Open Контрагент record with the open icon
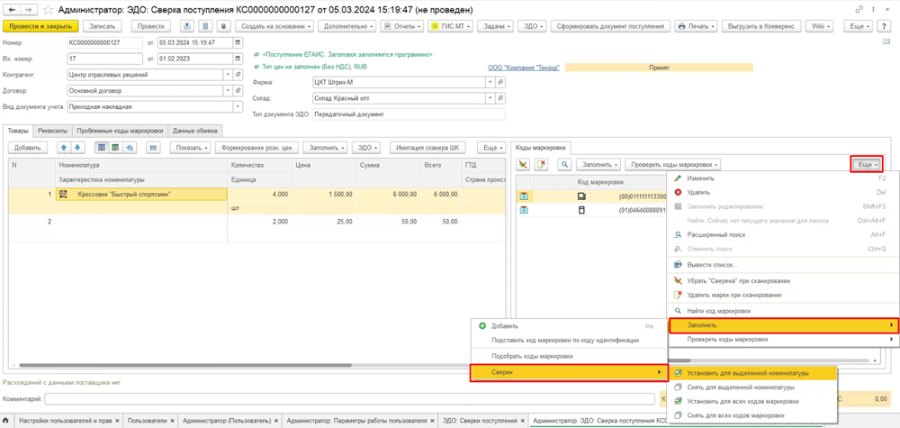Image resolution: width=900 pixels, height=428 pixels. click(x=238, y=75)
